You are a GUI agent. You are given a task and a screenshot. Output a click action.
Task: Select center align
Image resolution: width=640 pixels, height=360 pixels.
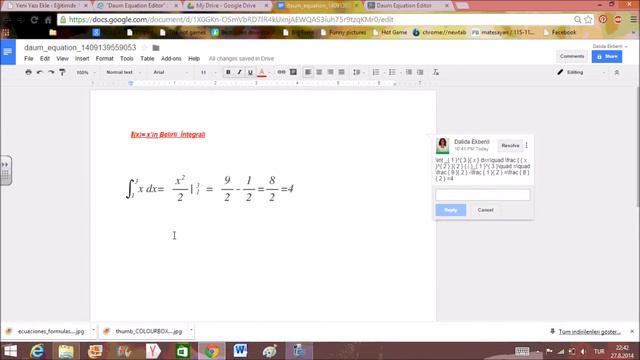click(x=319, y=72)
